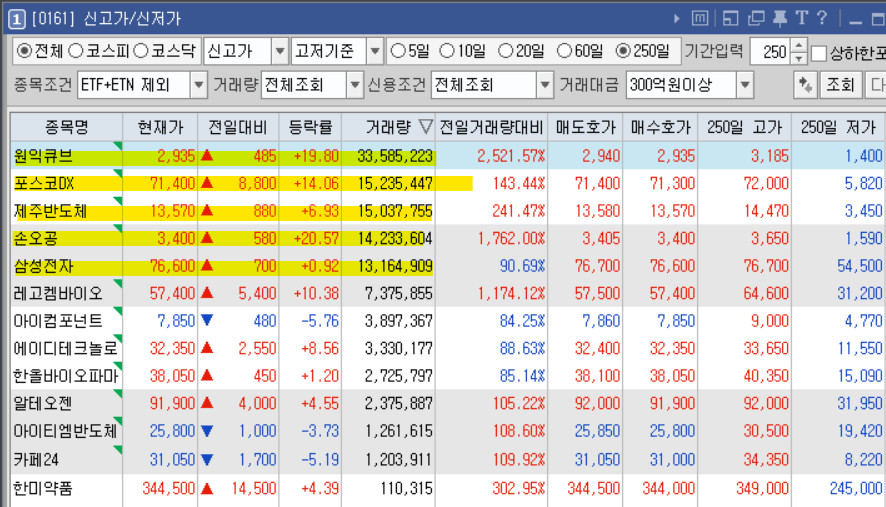The image size is (886, 507).
Task: Click the 250일 저가 column header
Action: (838, 127)
